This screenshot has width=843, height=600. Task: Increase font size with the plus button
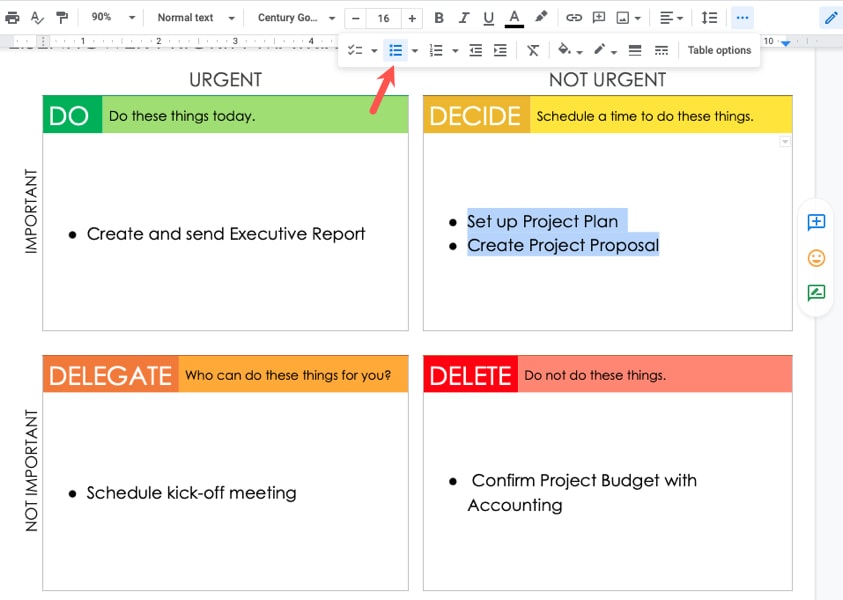point(411,17)
